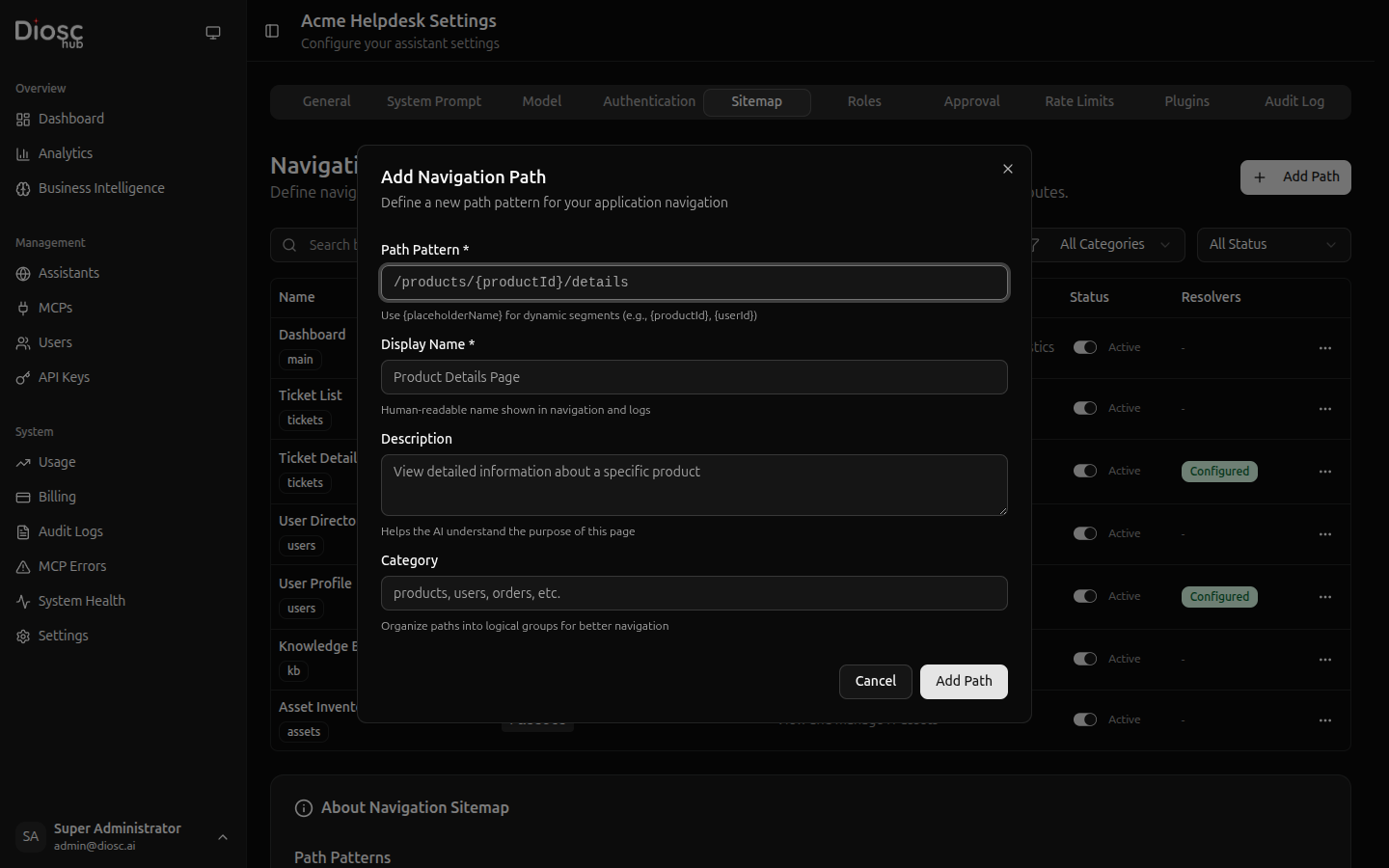Open the MCP Errors page
This screenshot has width=1389, height=868.
tap(71, 566)
